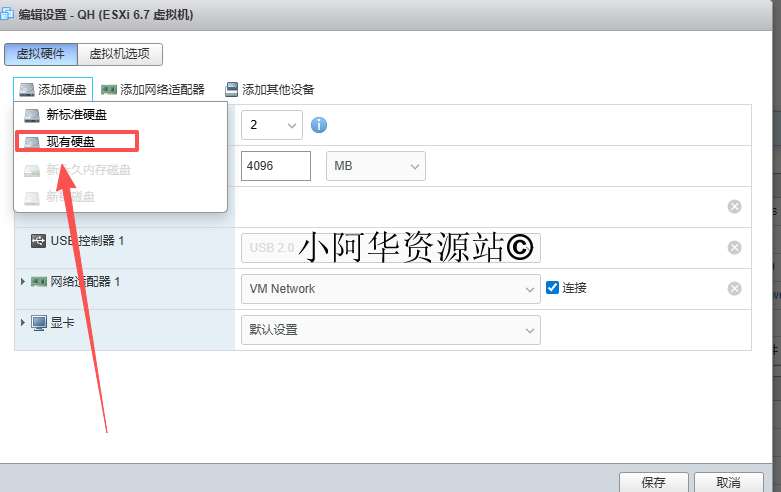Click the dialog title VM icon
The height and width of the screenshot is (492, 781).
pyautogui.click(x=6, y=14)
